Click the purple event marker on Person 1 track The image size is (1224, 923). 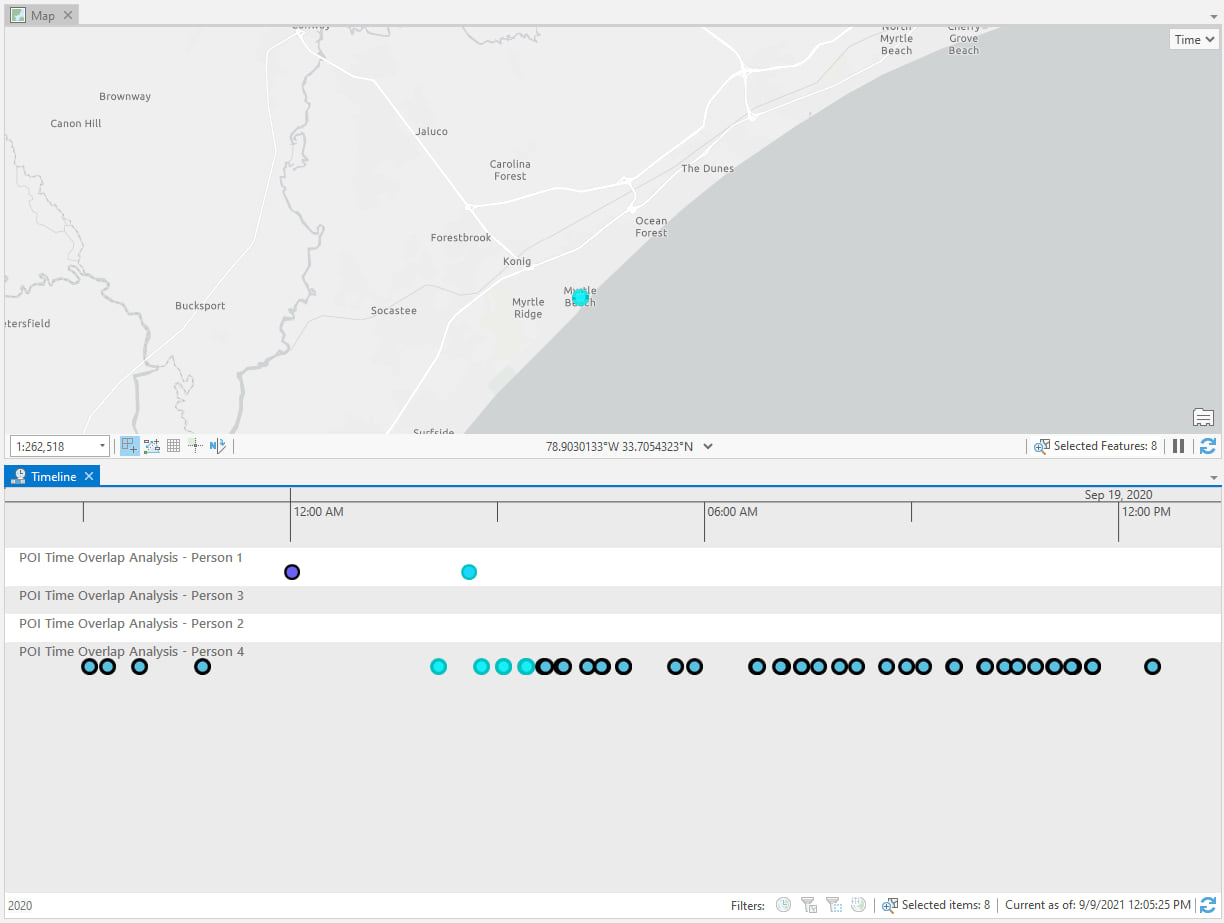click(292, 571)
